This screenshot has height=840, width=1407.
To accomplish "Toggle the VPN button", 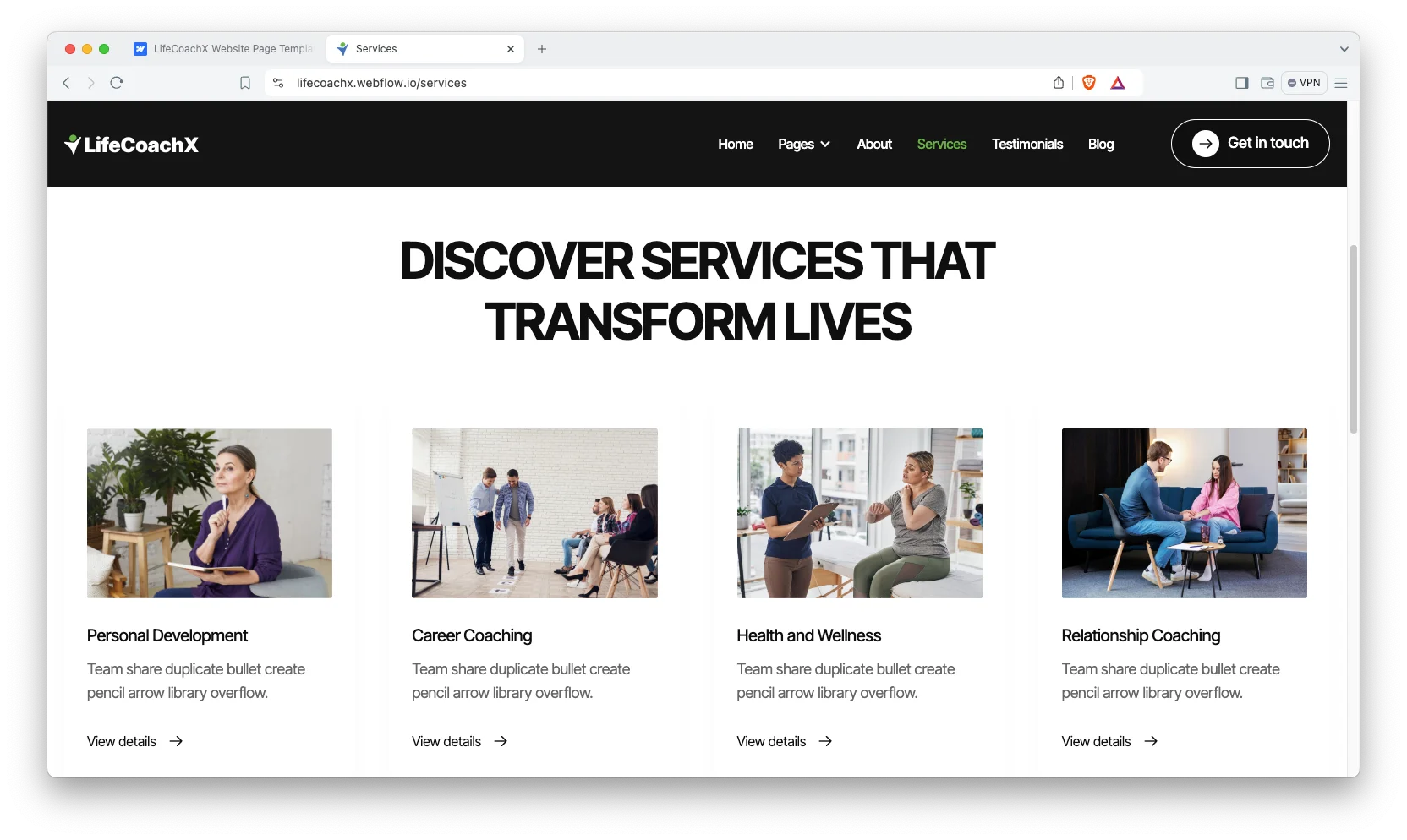I will (x=1304, y=83).
